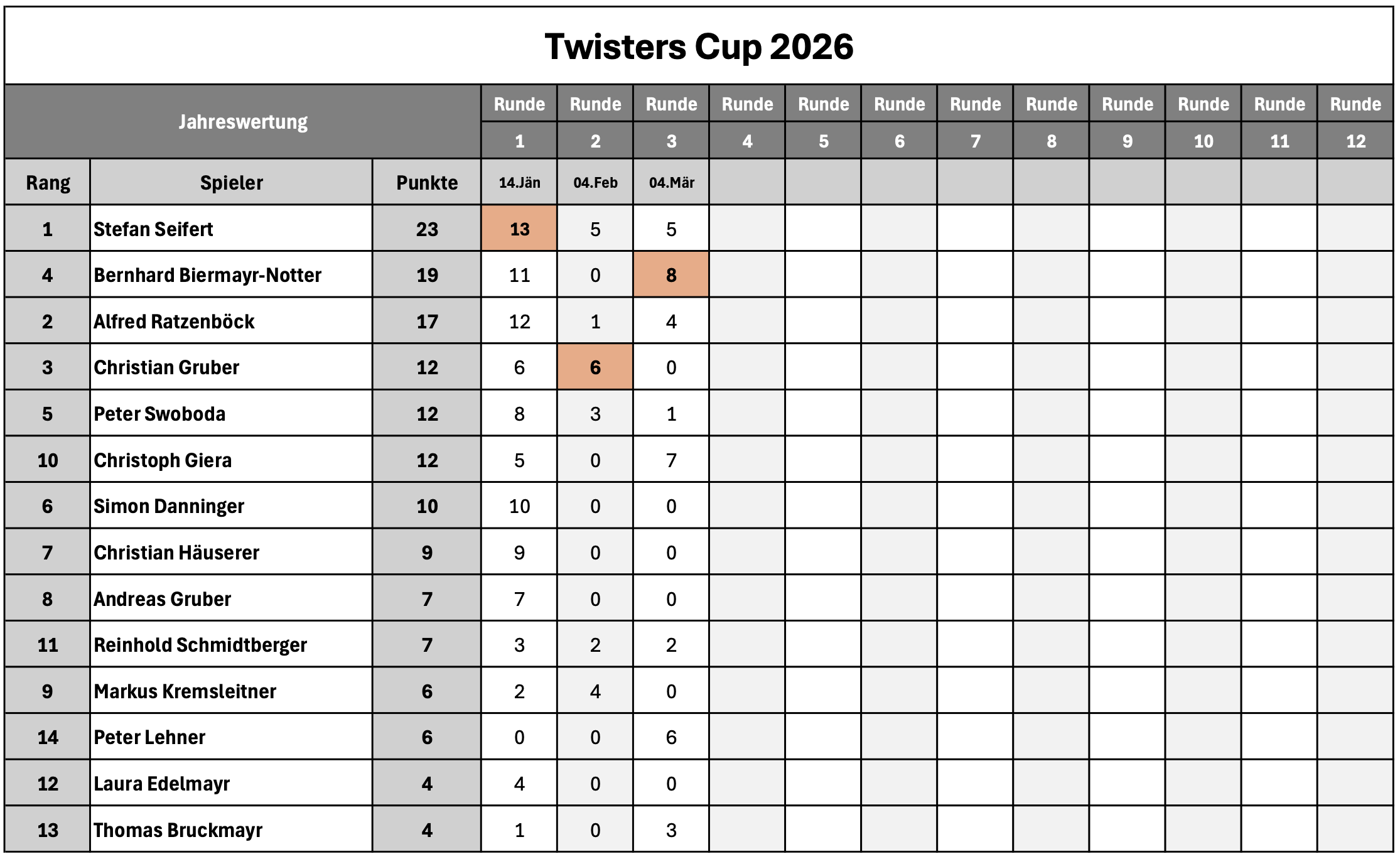
Task: Select the 04.Feb date cell
Action: click(595, 183)
